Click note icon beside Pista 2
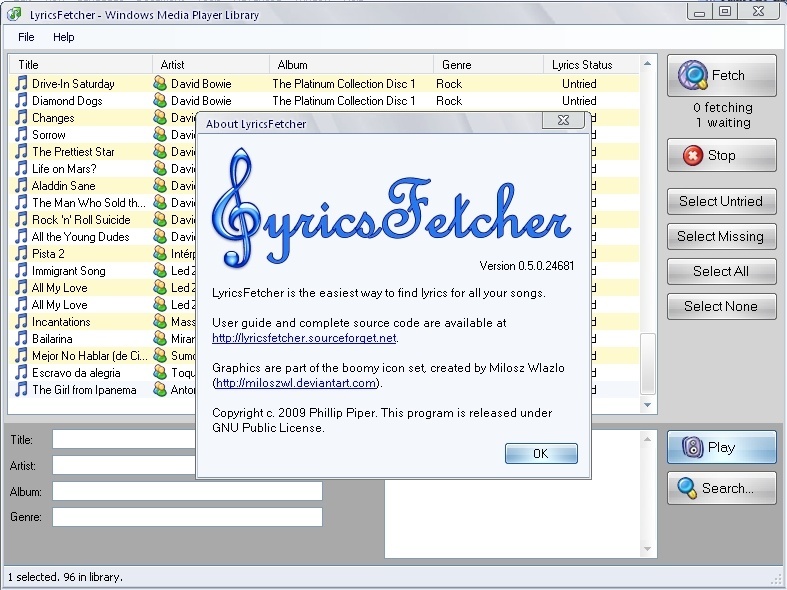Screen dimensions: 787x590 tap(21, 253)
